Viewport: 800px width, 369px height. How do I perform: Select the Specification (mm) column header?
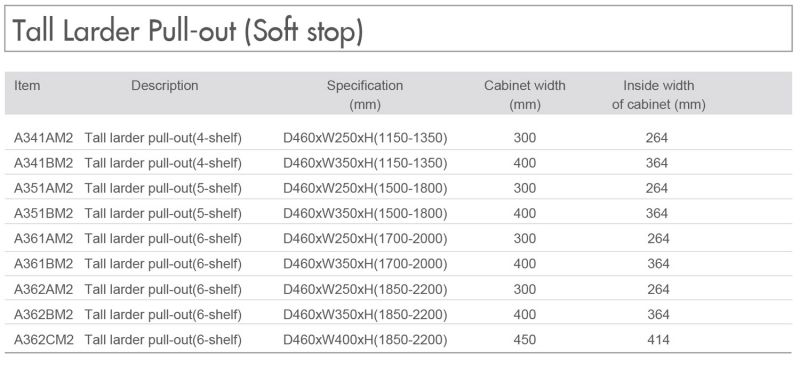pos(365,95)
